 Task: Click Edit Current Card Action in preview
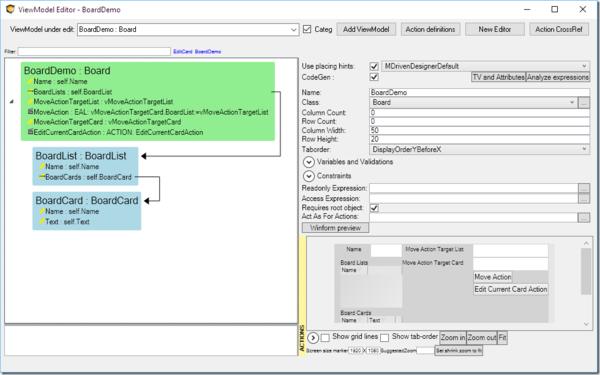point(511,289)
